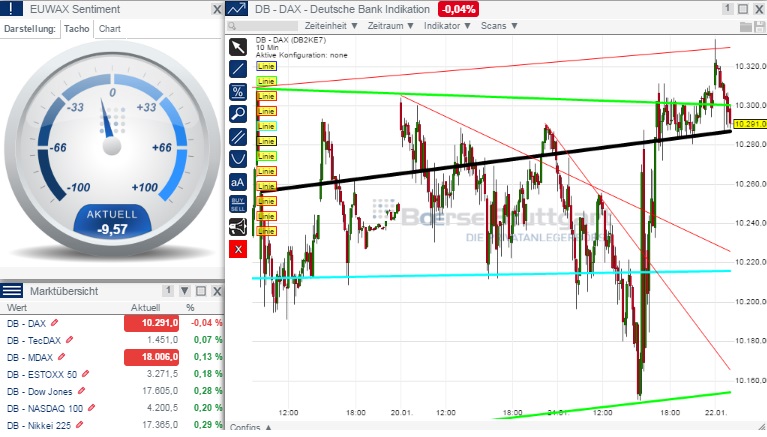The image size is (767, 437).
Task: Switch to the Tacho display tab
Action: pos(77,29)
